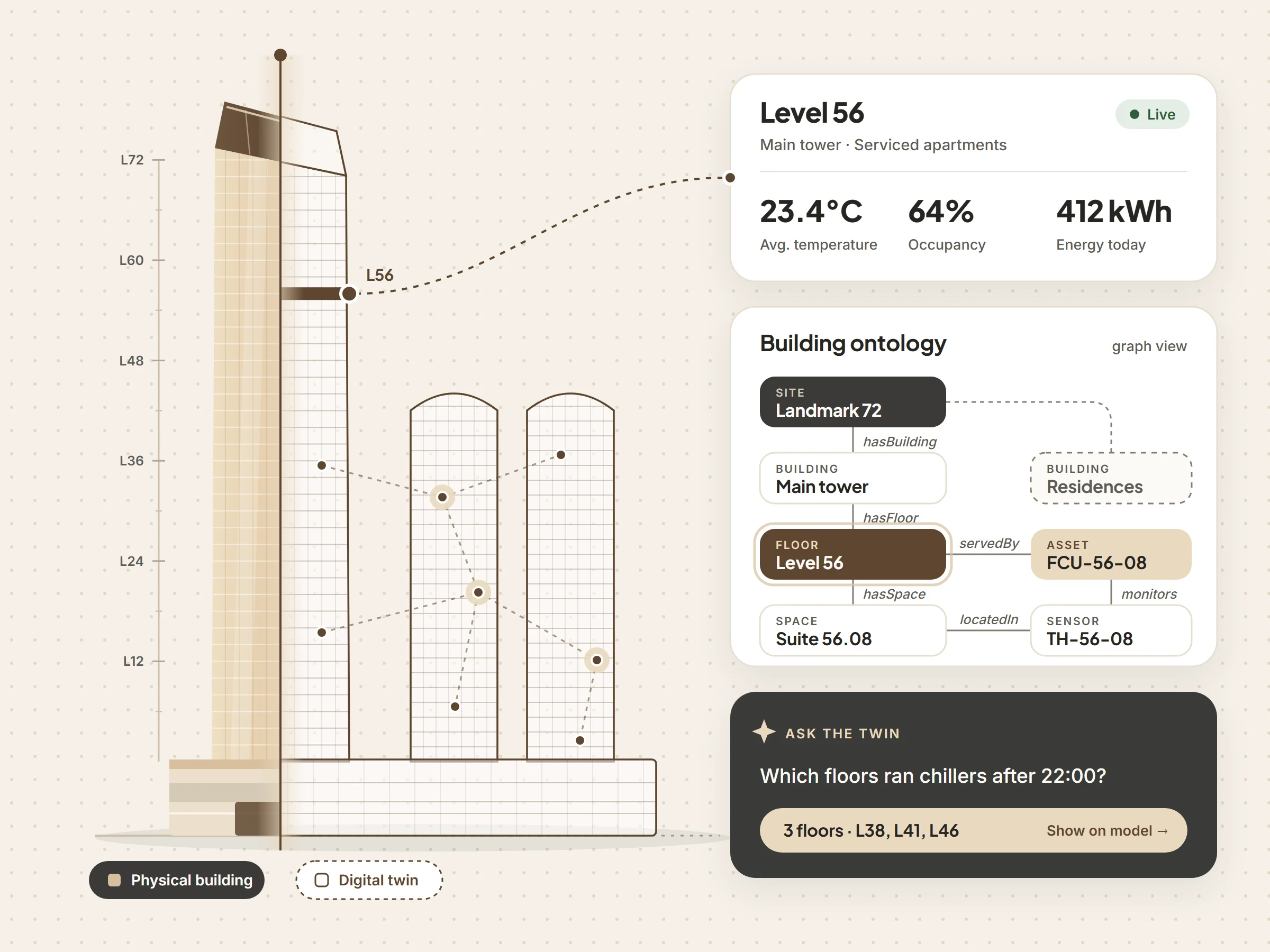Open the graph view link
The height and width of the screenshot is (952, 1270).
[1149, 346]
